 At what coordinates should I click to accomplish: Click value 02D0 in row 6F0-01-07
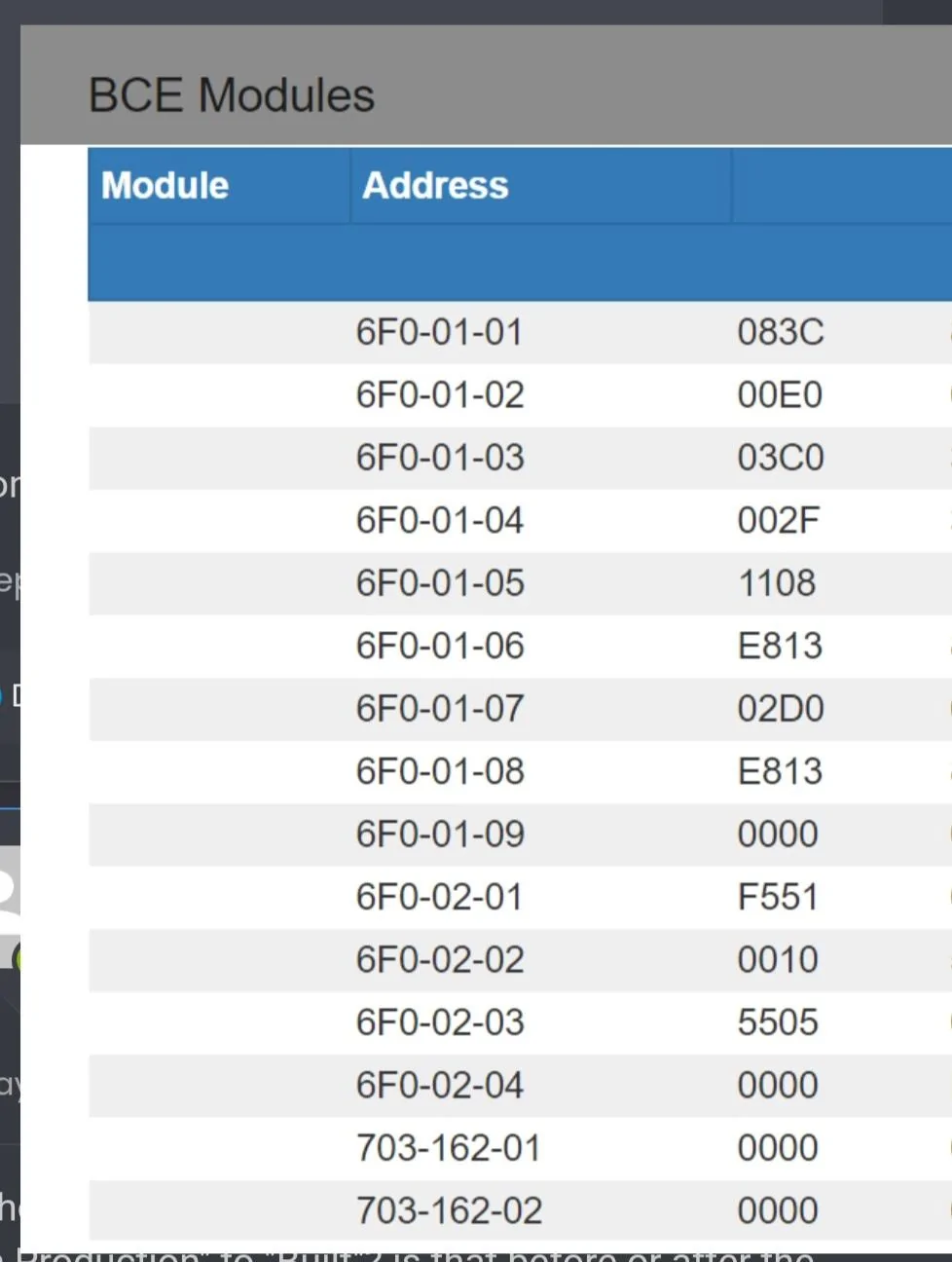781,709
